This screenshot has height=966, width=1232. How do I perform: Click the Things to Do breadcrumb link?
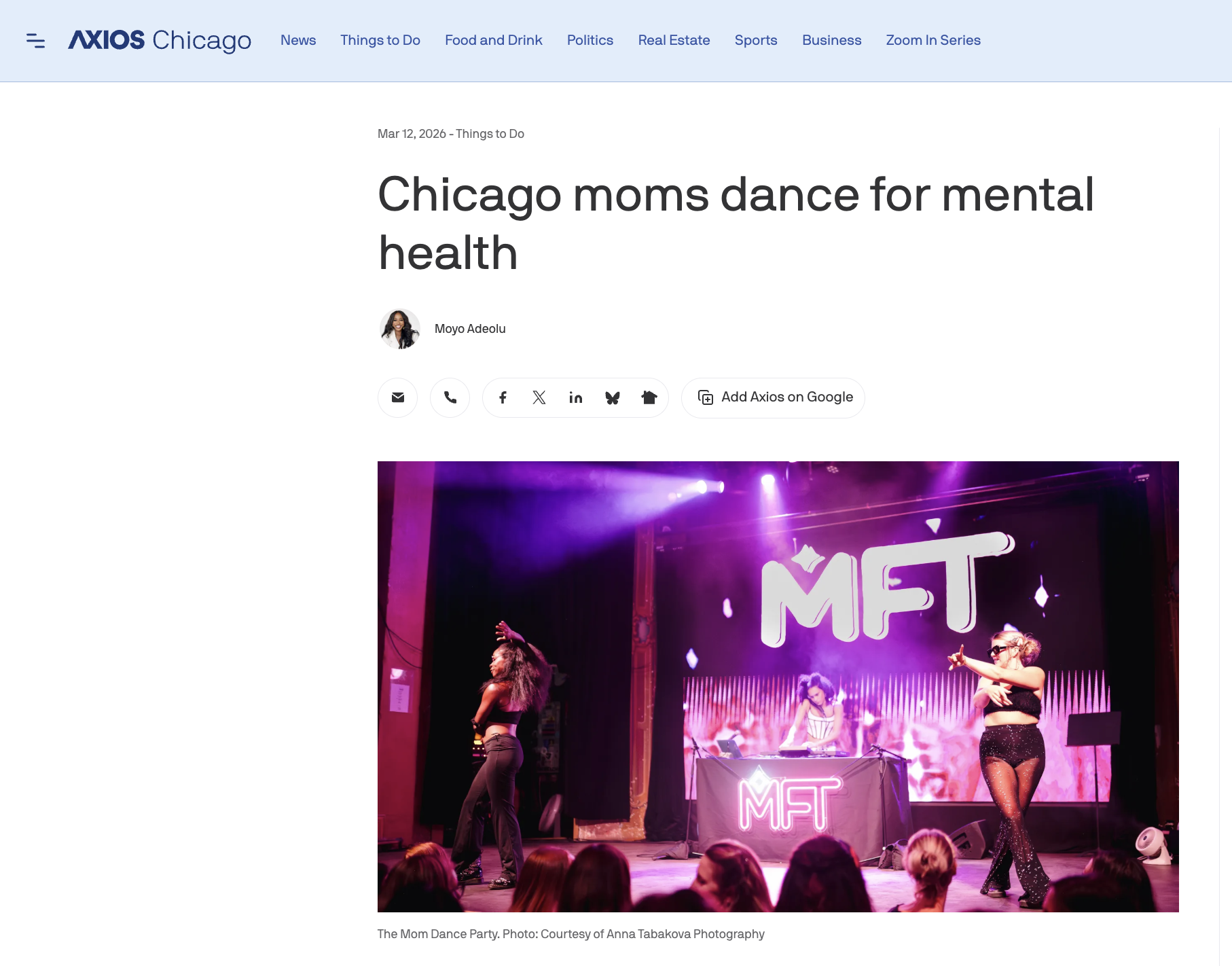pyautogui.click(x=490, y=134)
